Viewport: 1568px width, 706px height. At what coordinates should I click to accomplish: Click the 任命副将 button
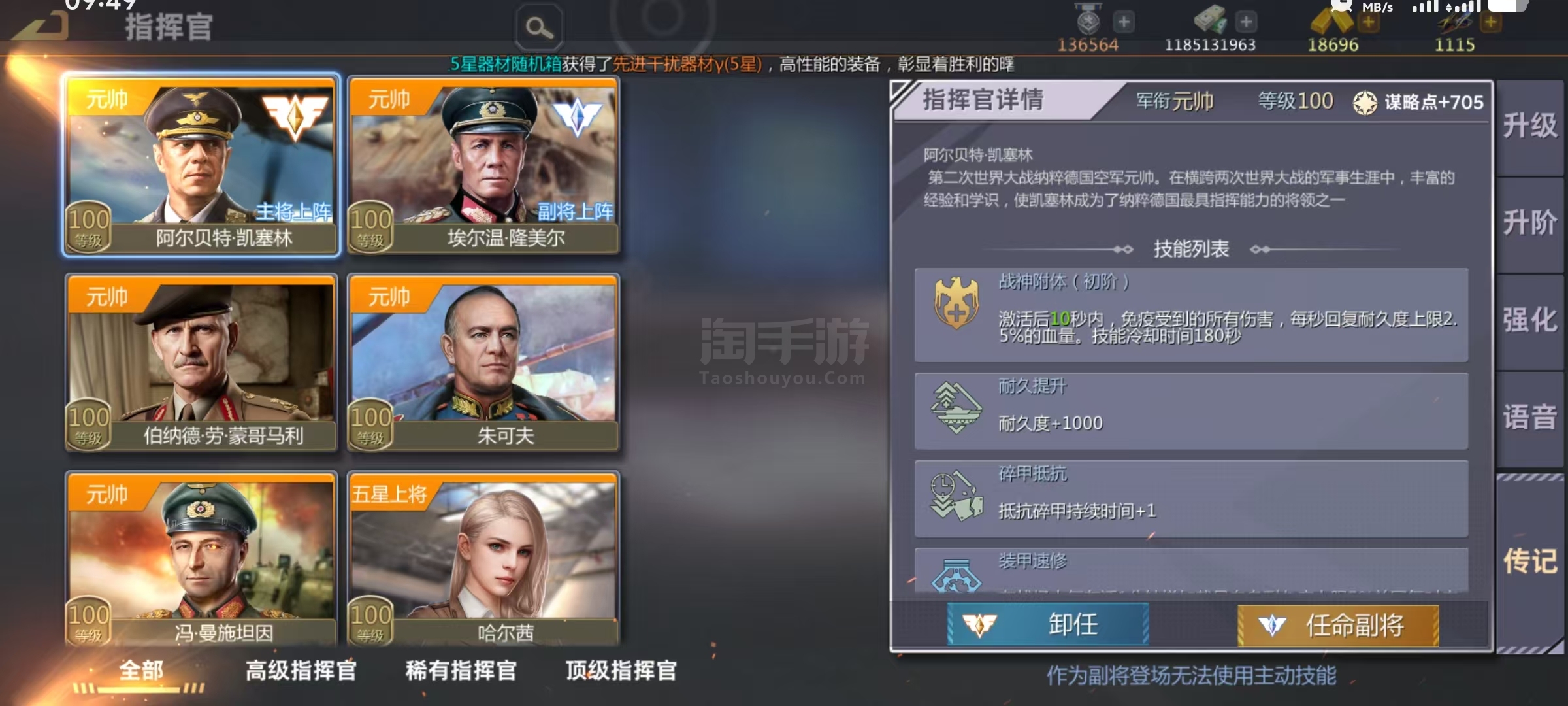coord(1338,625)
